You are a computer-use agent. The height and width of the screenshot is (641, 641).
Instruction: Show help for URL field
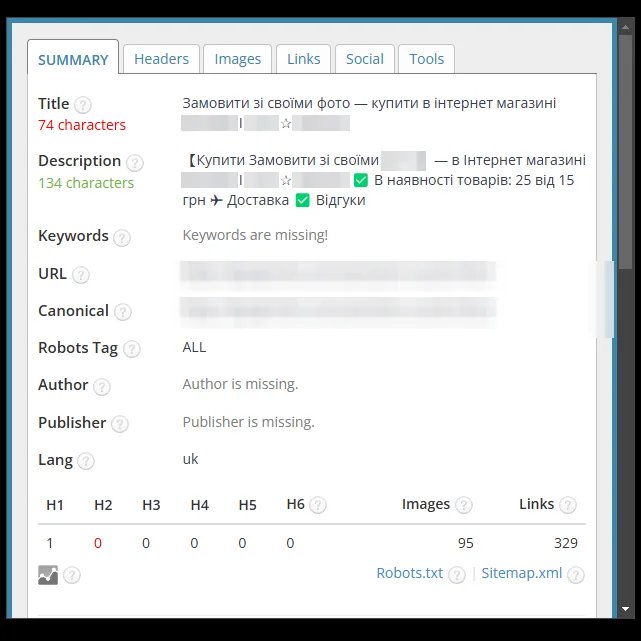(81, 275)
